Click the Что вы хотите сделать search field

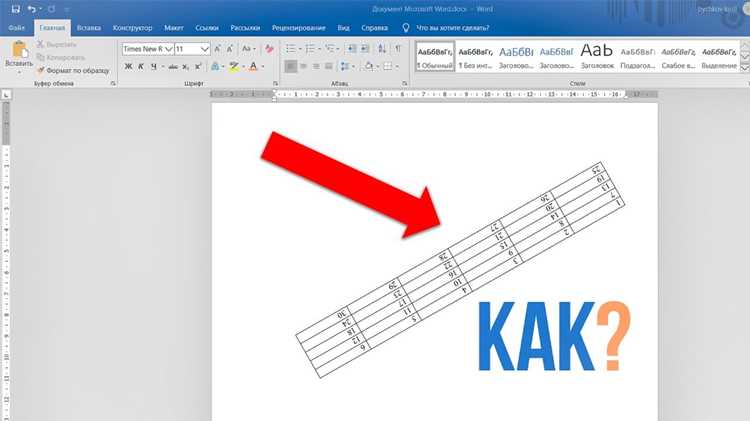[452, 28]
